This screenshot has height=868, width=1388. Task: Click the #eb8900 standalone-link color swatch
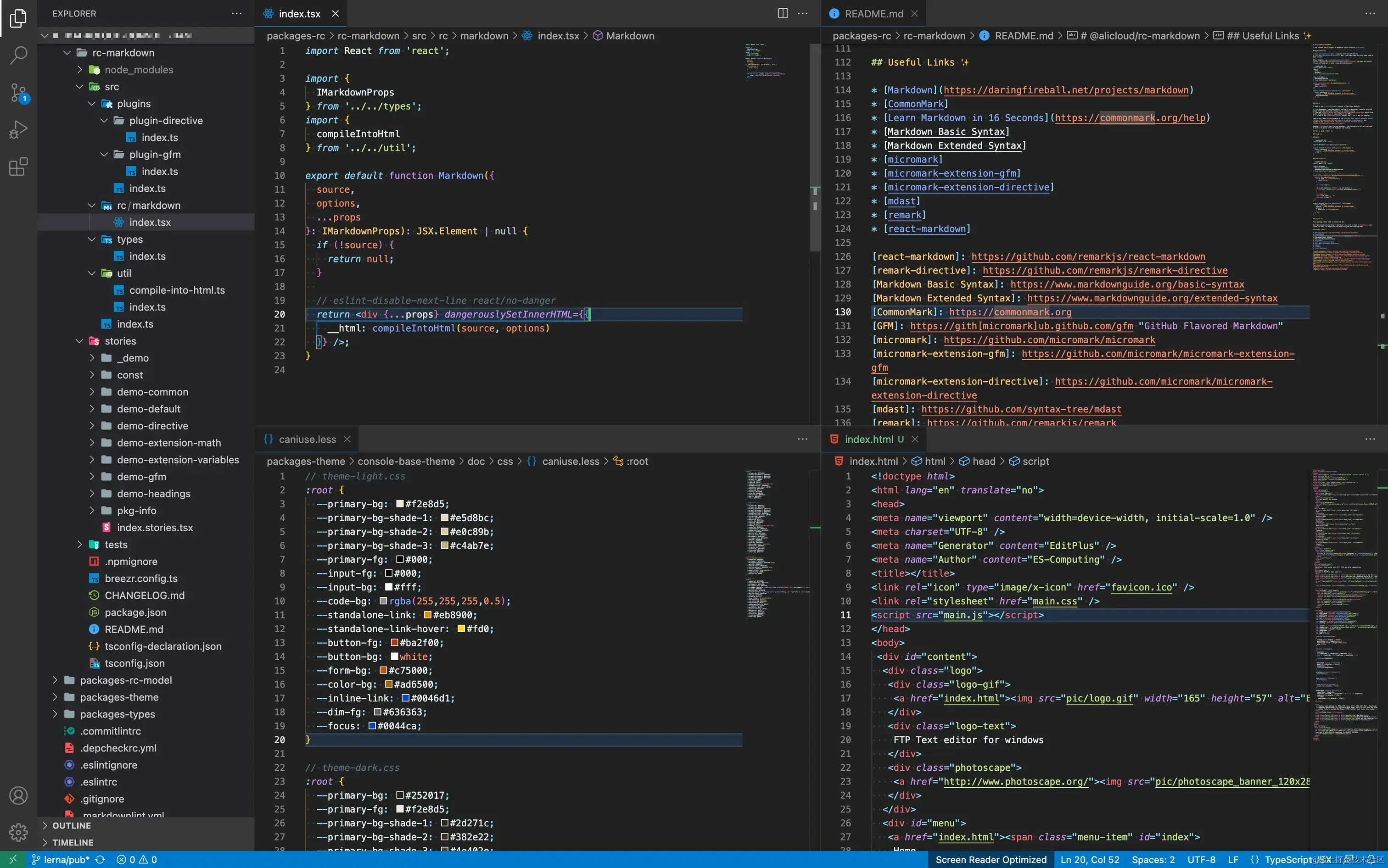pos(427,615)
